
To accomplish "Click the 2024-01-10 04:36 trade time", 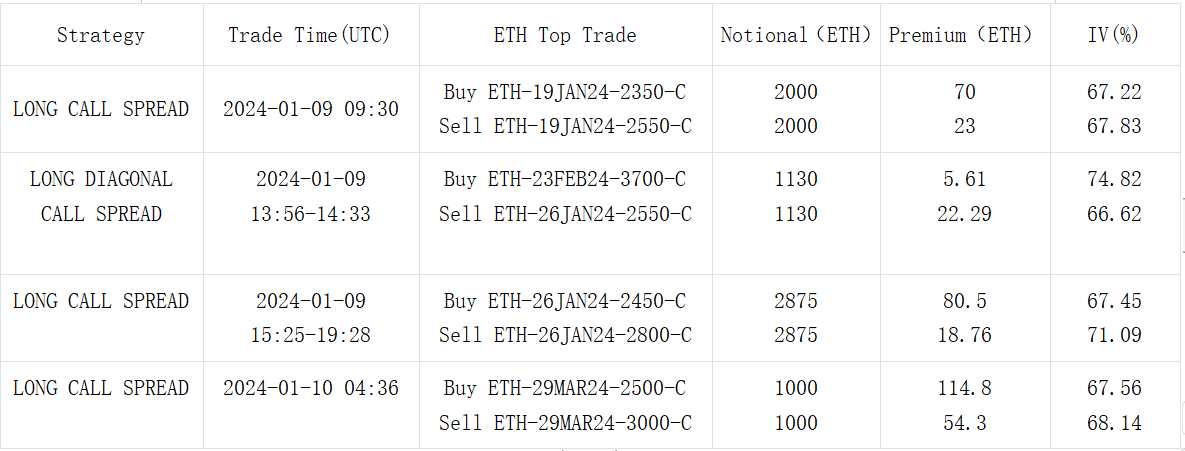I will [x=310, y=388].
